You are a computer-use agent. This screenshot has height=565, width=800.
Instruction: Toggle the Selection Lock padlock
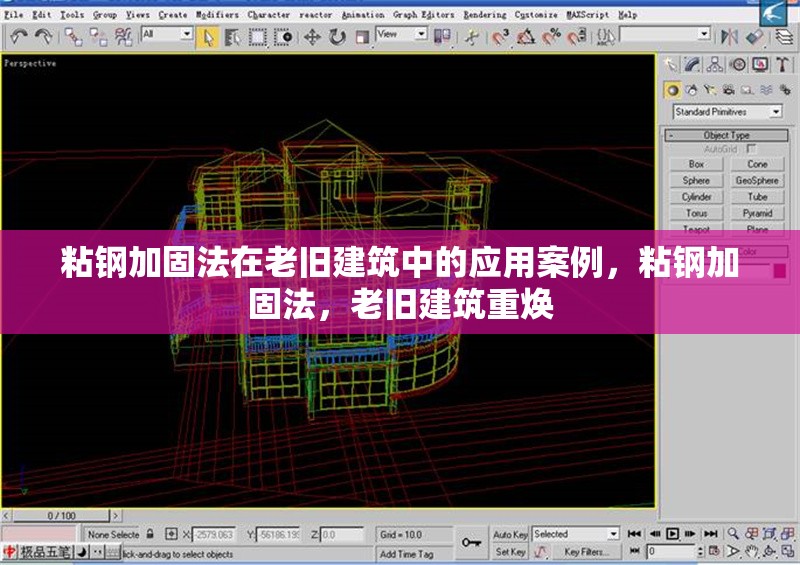click(x=150, y=534)
